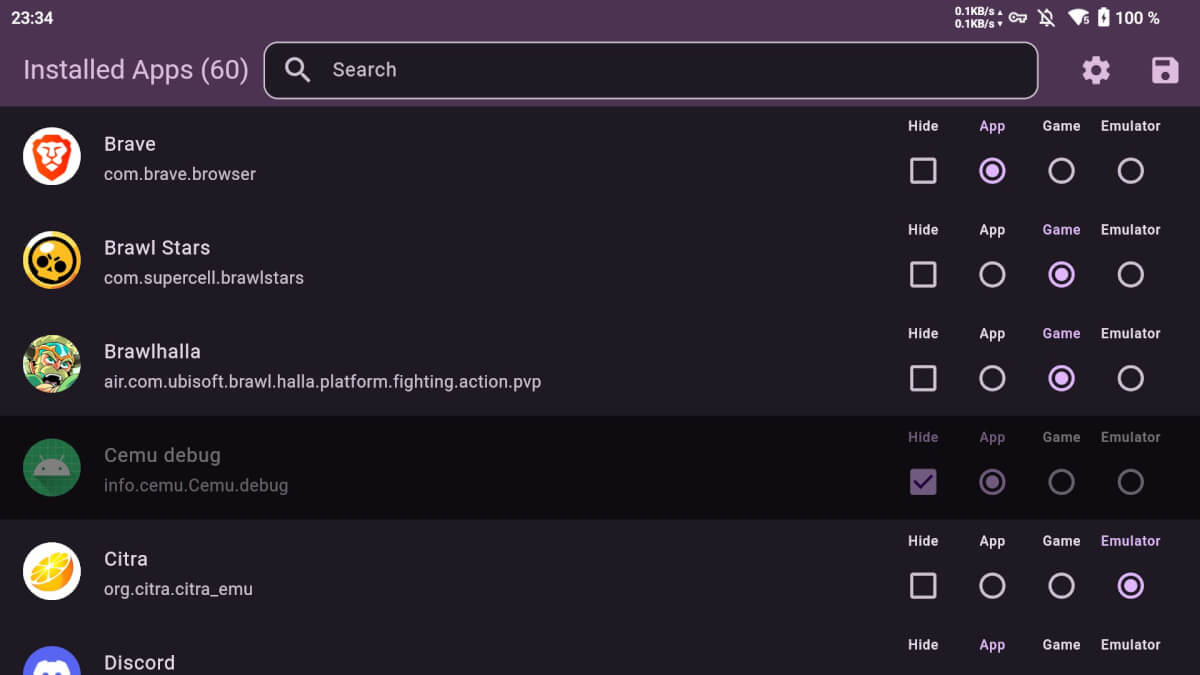
Task: Click the save floppy disk icon
Action: (x=1165, y=70)
